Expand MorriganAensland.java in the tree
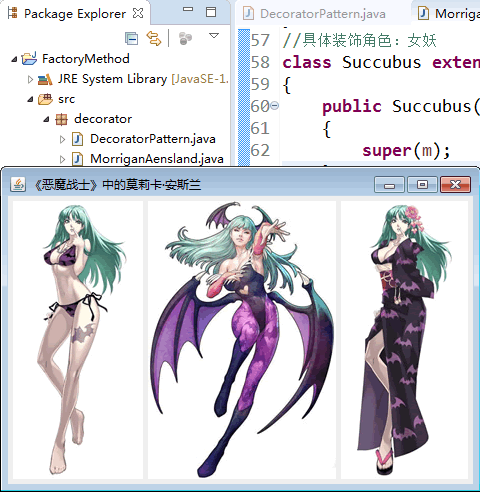Viewport: 480px width, 492px height. [62, 159]
